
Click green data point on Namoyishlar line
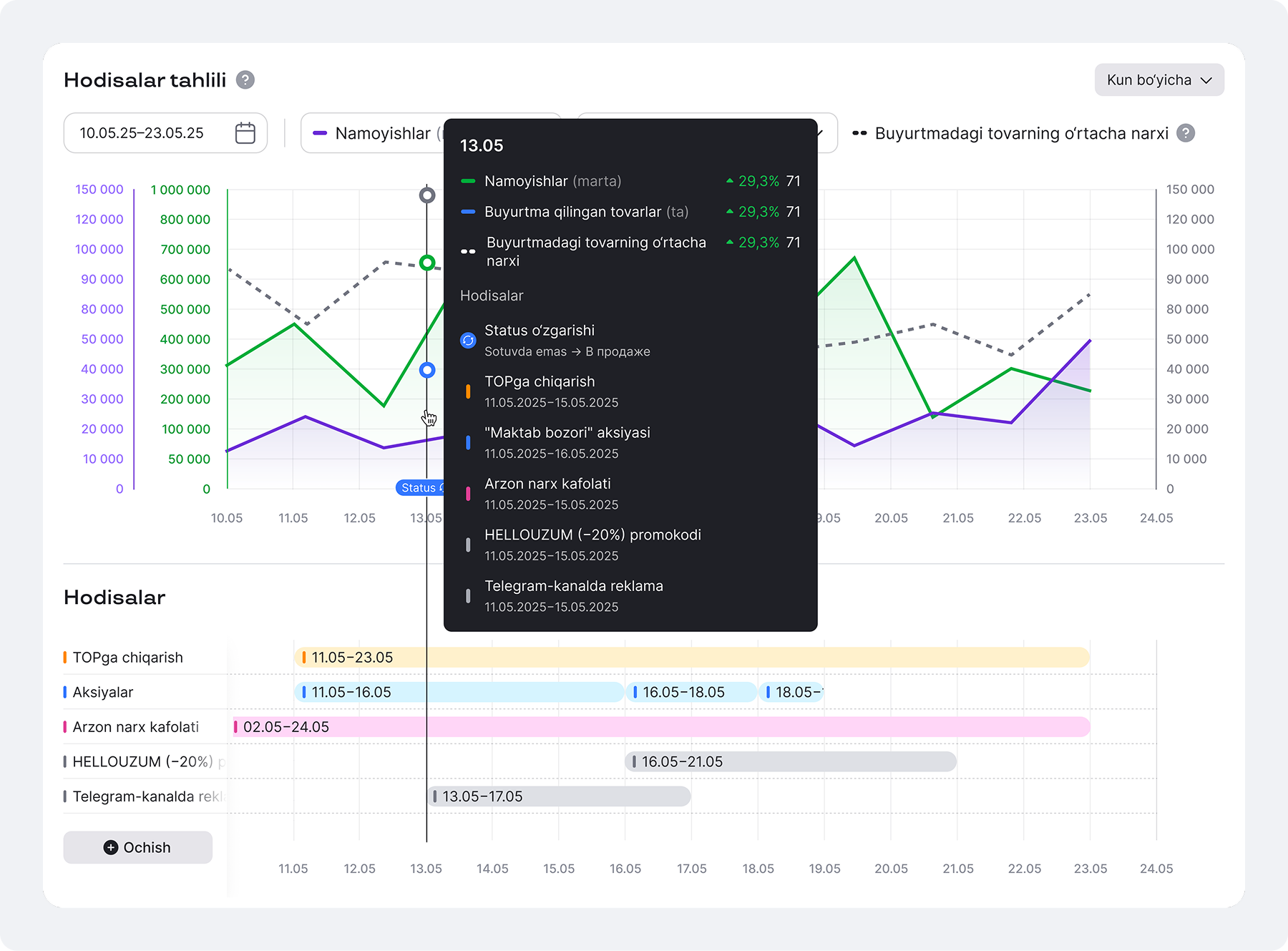click(x=427, y=263)
